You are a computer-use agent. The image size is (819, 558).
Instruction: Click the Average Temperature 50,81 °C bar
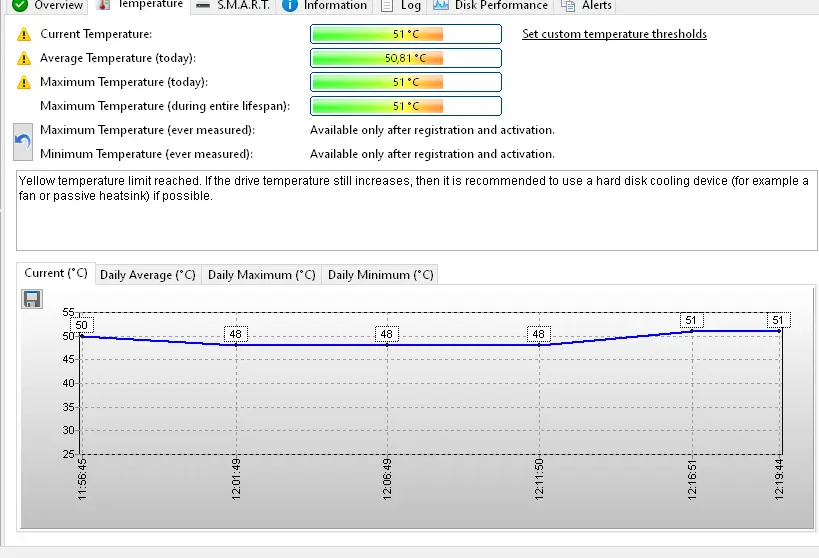[406, 58]
